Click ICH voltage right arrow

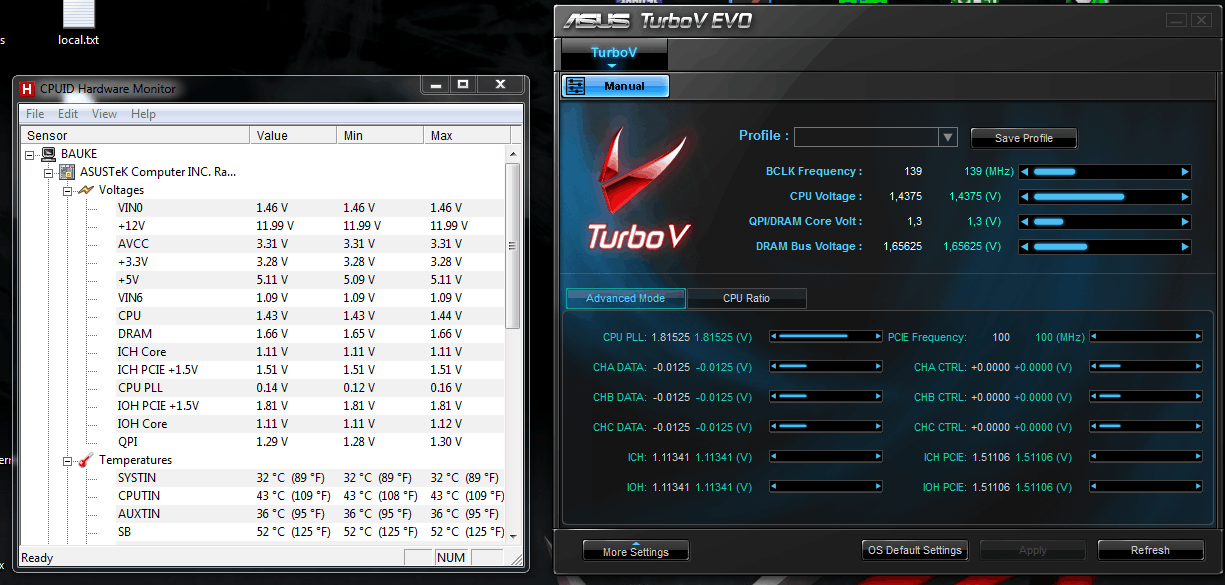(877, 457)
